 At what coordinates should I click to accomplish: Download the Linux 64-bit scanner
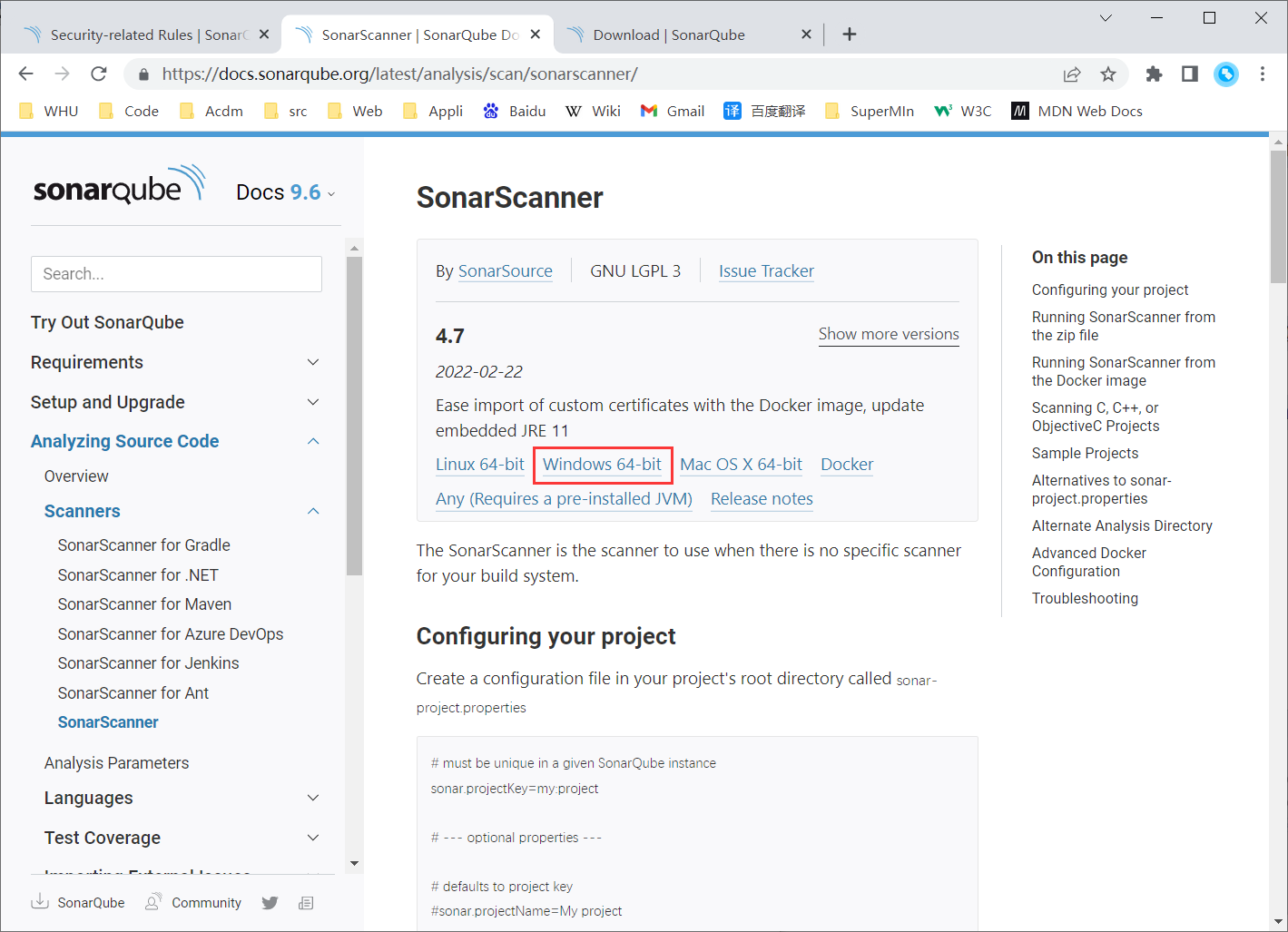tap(480, 464)
